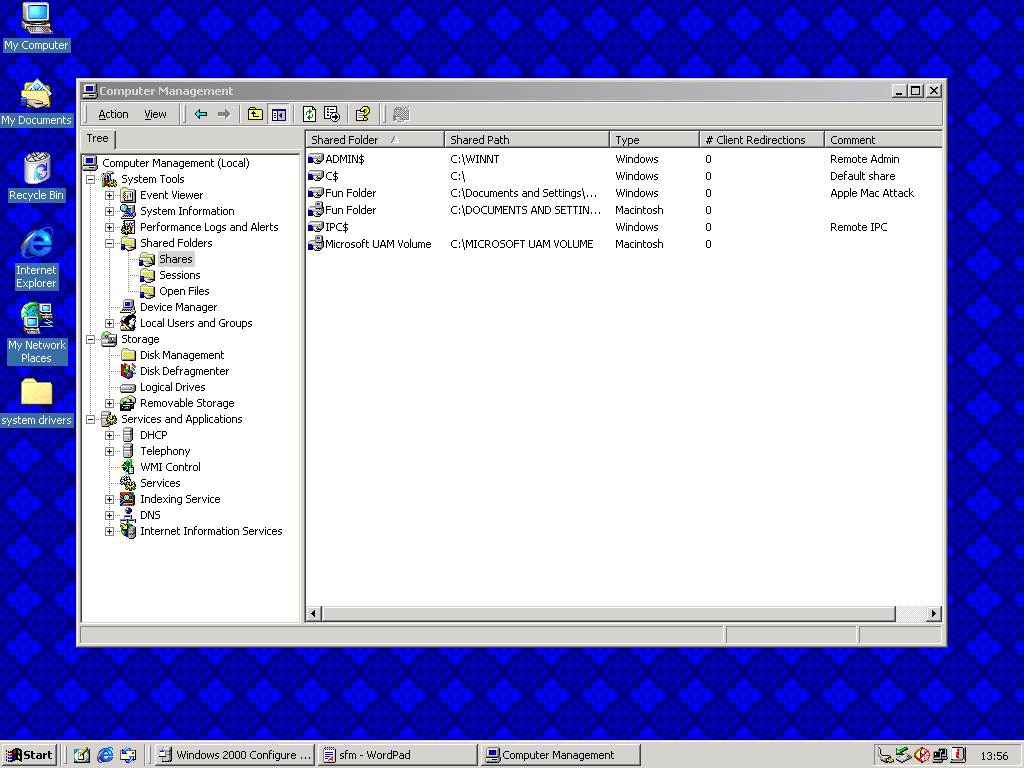This screenshot has width=1024, height=768.
Task: Click the two-computers network tray icon
Action: (x=940, y=755)
